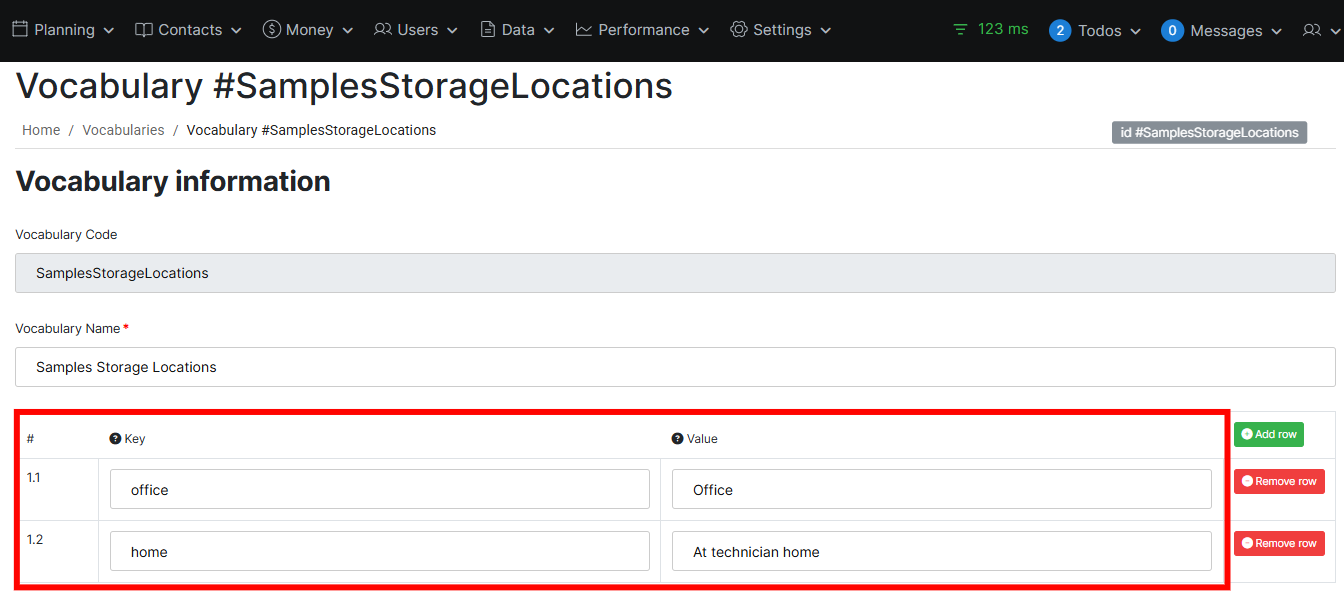Click the Money dollar icon
1344x602 pixels.
pos(271,30)
